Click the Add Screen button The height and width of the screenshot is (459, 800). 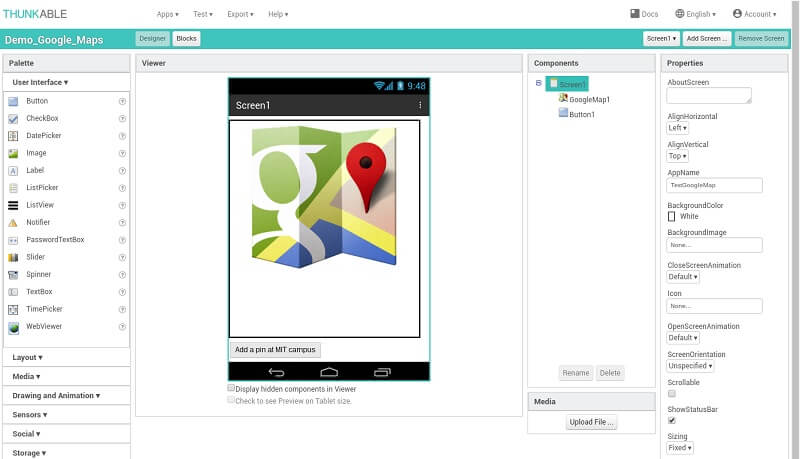point(707,39)
